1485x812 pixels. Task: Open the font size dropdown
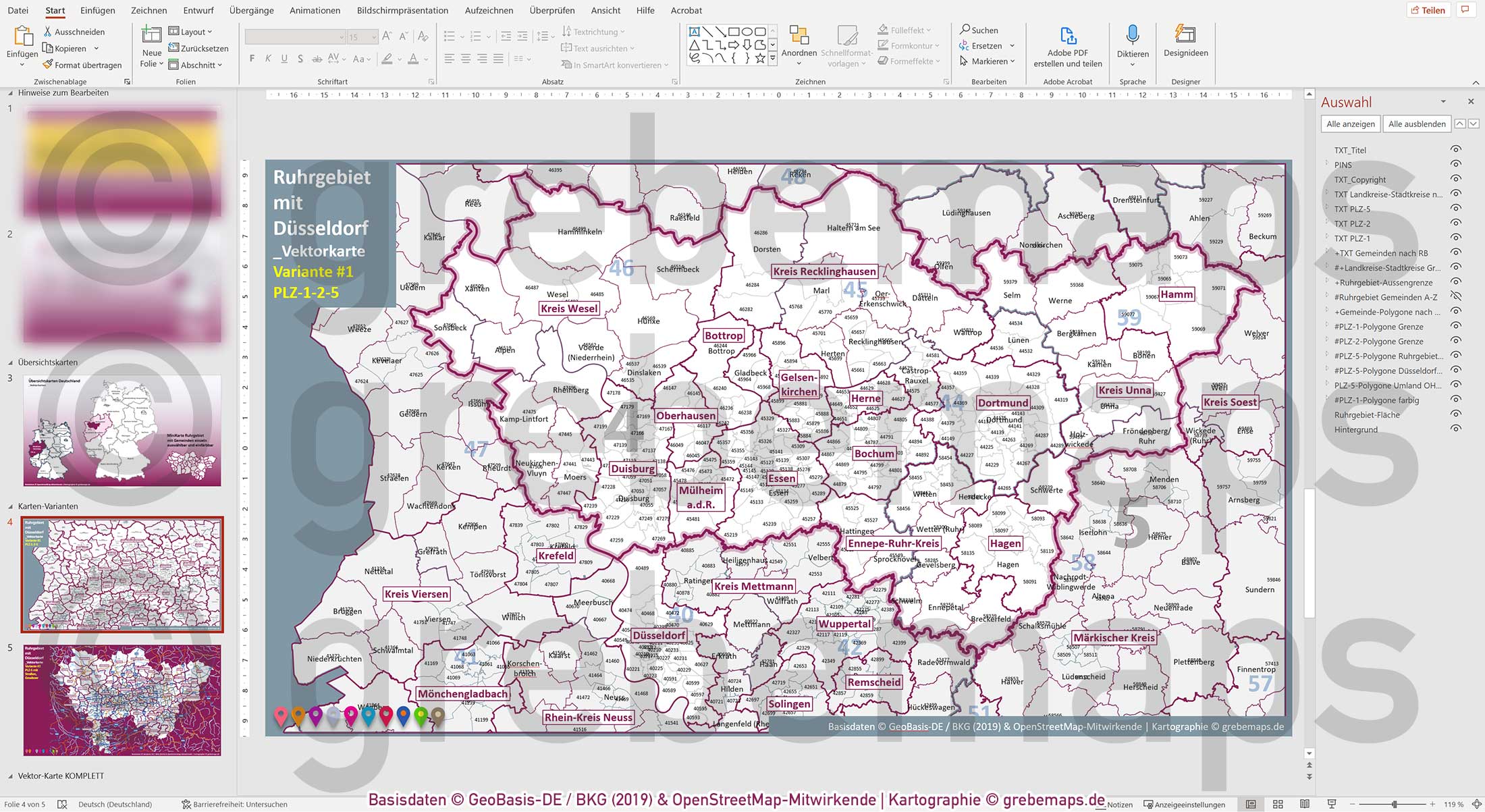(x=373, y=37)
